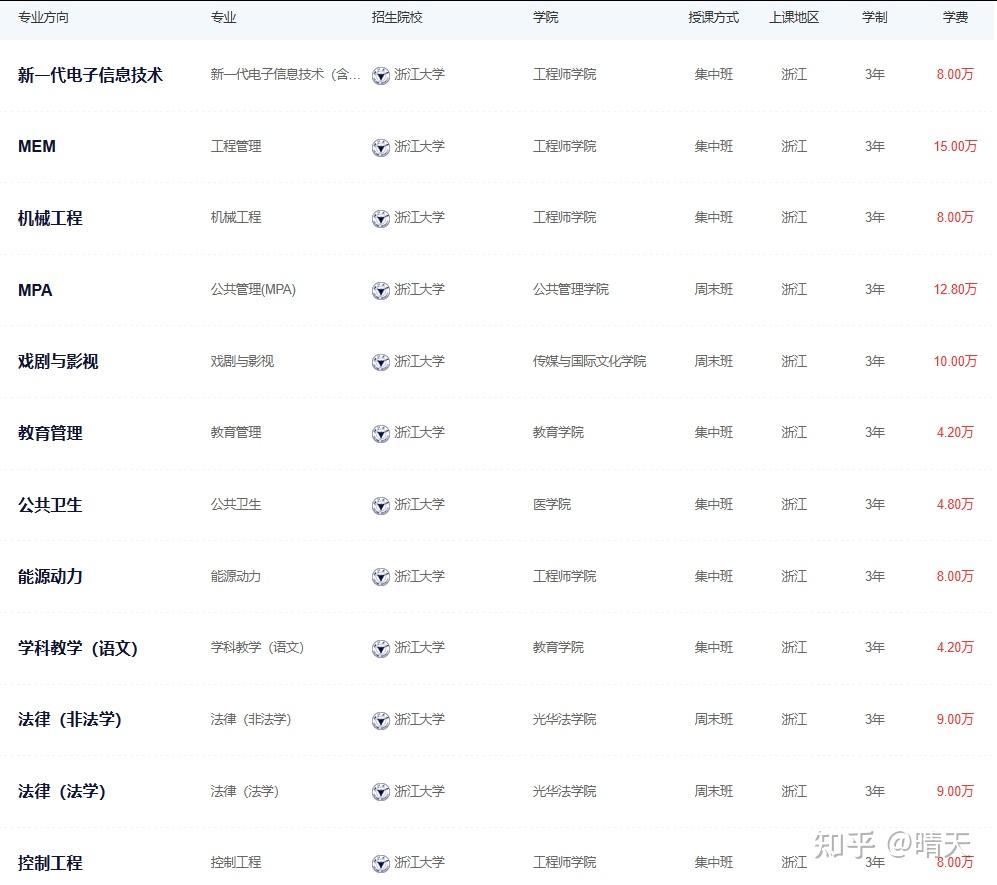Click 12.80万 tuition in MPA row
Viewport: 997px width, 885px height.
pyautogui.click(x=955, y=289)
